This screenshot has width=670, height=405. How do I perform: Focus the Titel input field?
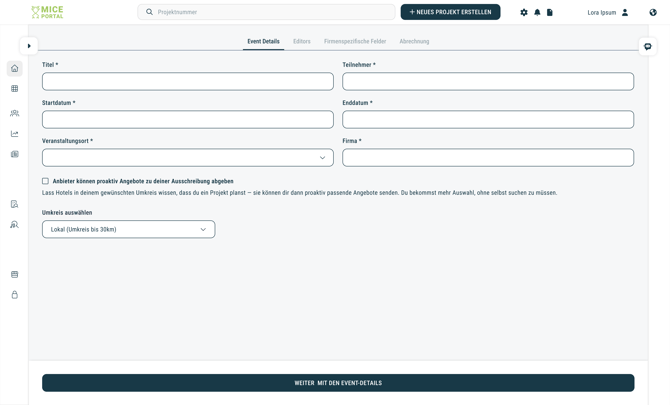188,82
